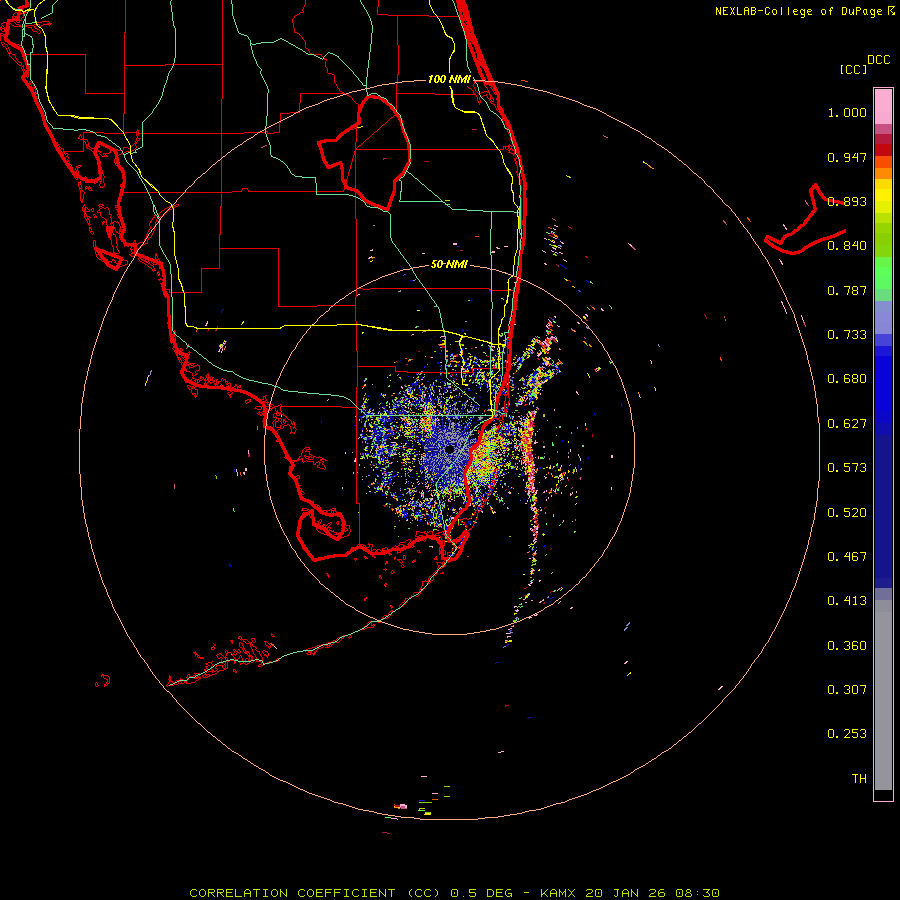Click the 0.680 scale value

click(x=847, y=379)
